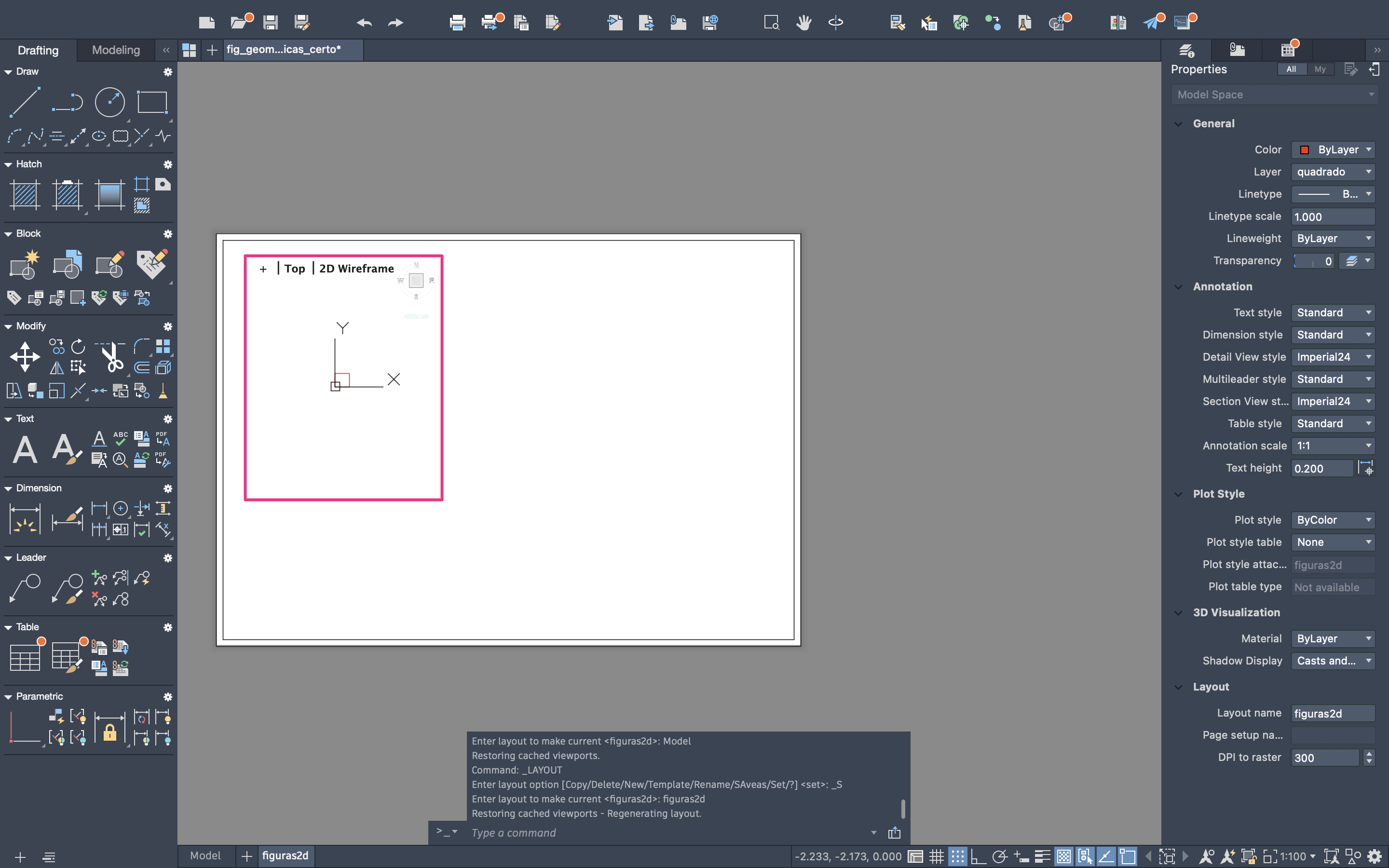Screen dimensions: 1389x868
Task: Select the figuras2d layout tab
Action: pos(285,855)
